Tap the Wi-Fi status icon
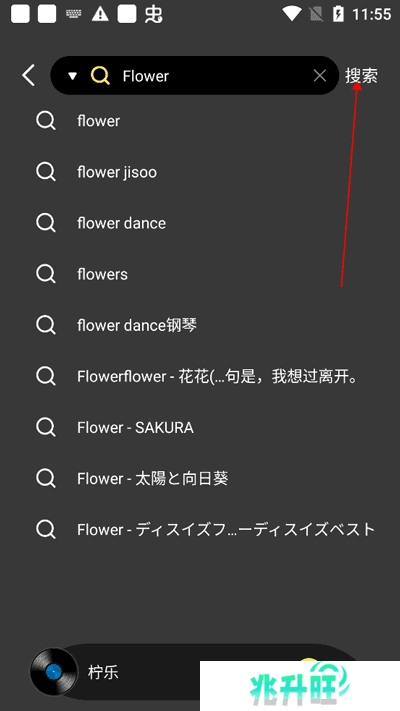Viewport: 400px width, 711px height. 291,14
